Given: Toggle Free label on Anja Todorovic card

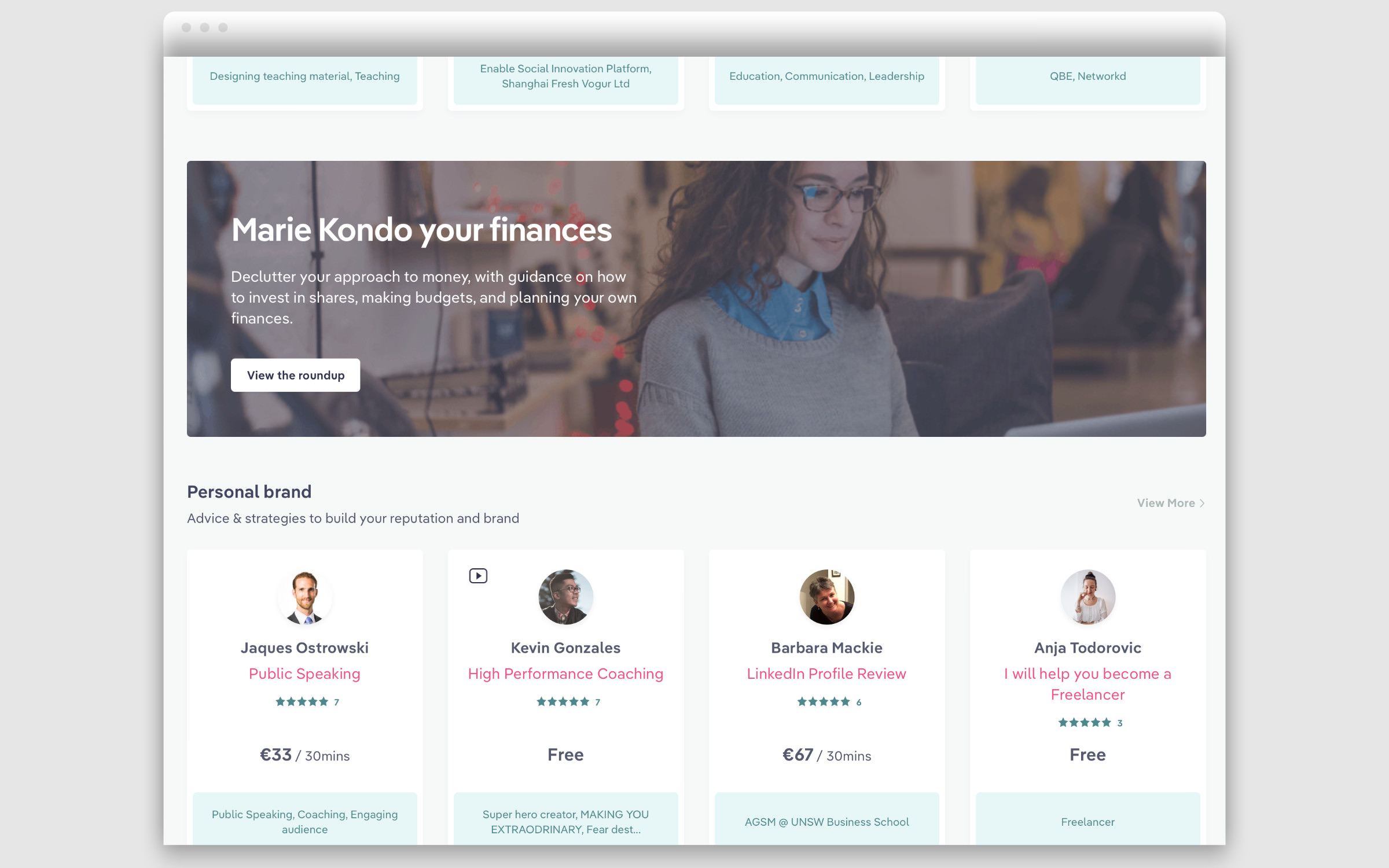Looking at the screenshot, I should (1088, 755).
